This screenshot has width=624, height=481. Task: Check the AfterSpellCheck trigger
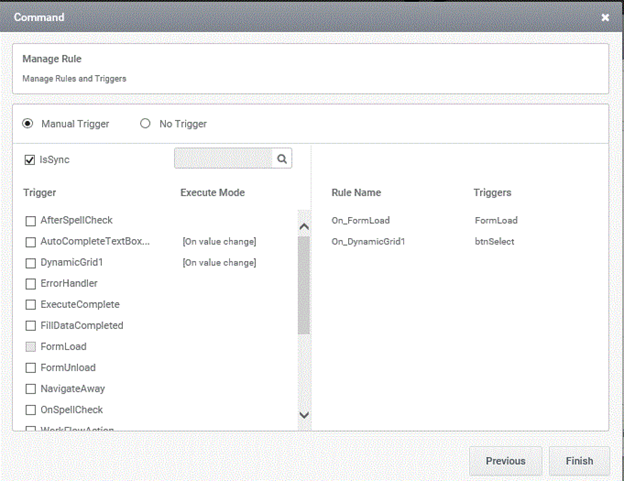pyautogui.click(x=31, y=221)
